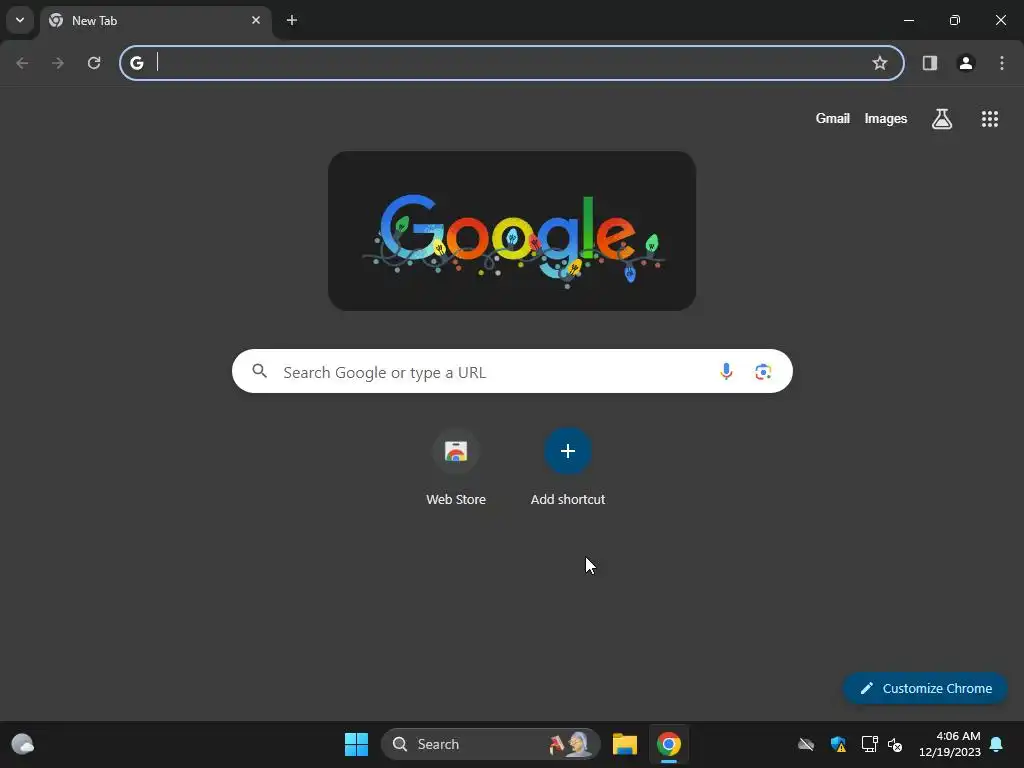This screenshot has height=768, width=1024.
Task: Open network status tray icon
Action: (x=869, y=744)
